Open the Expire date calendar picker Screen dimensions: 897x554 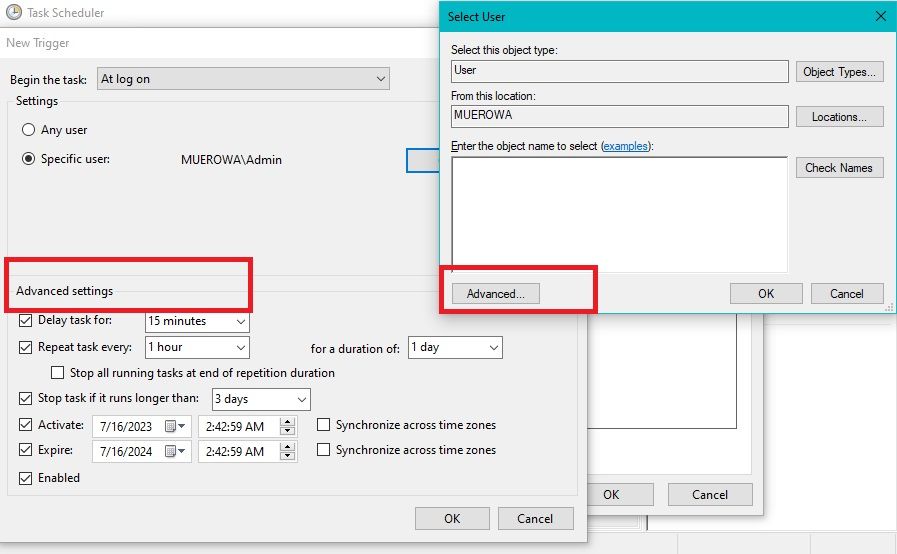[x=175, y=452]
